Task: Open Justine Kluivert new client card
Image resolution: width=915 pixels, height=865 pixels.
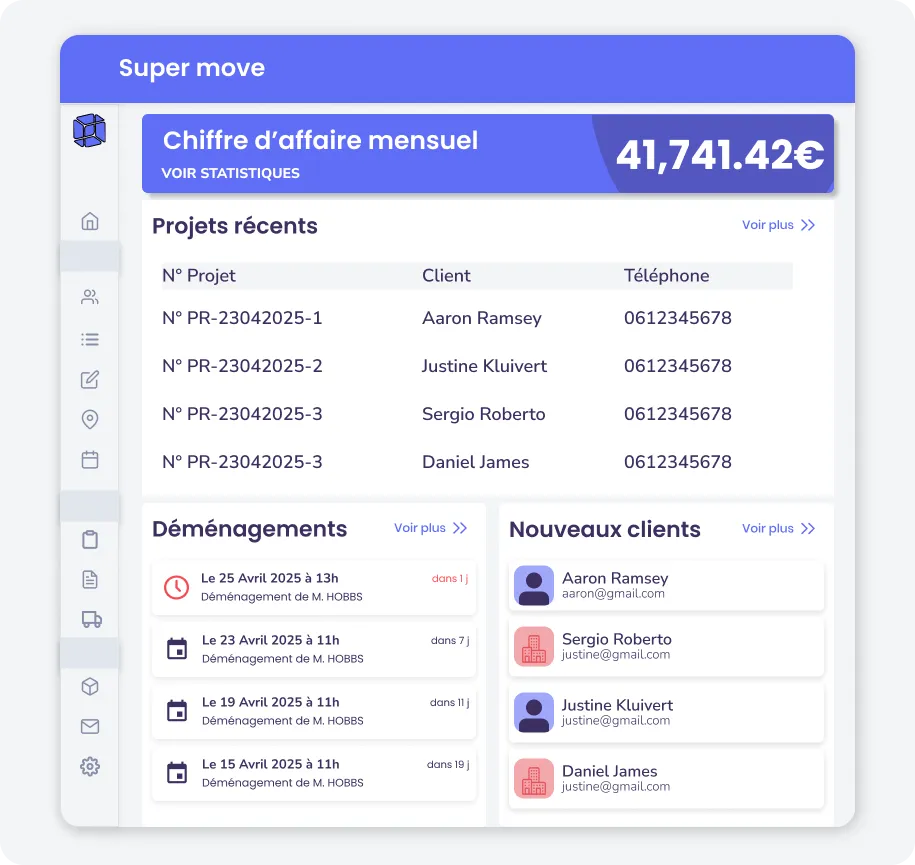Action: click(666, 713)
